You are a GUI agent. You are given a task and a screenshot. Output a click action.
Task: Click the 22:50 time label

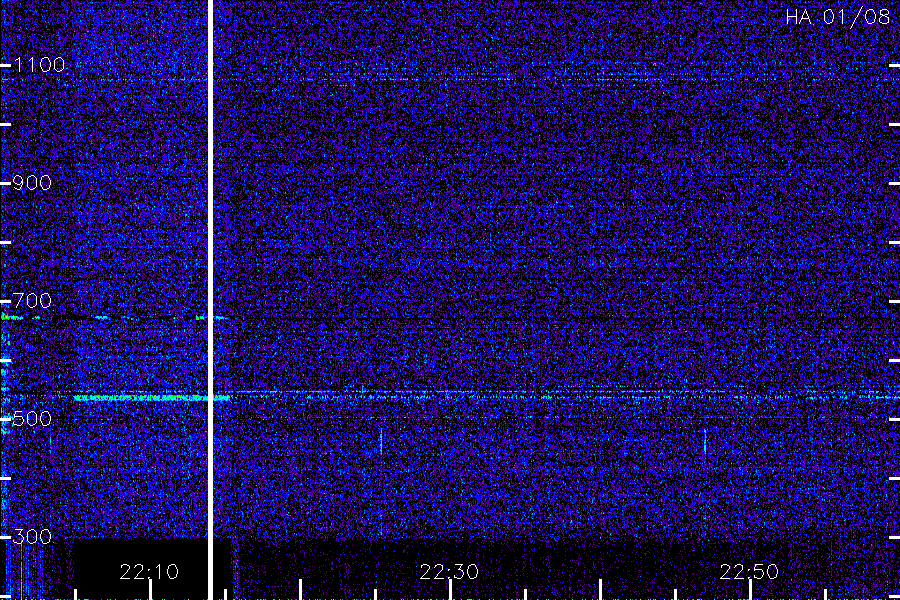point(749,572)
